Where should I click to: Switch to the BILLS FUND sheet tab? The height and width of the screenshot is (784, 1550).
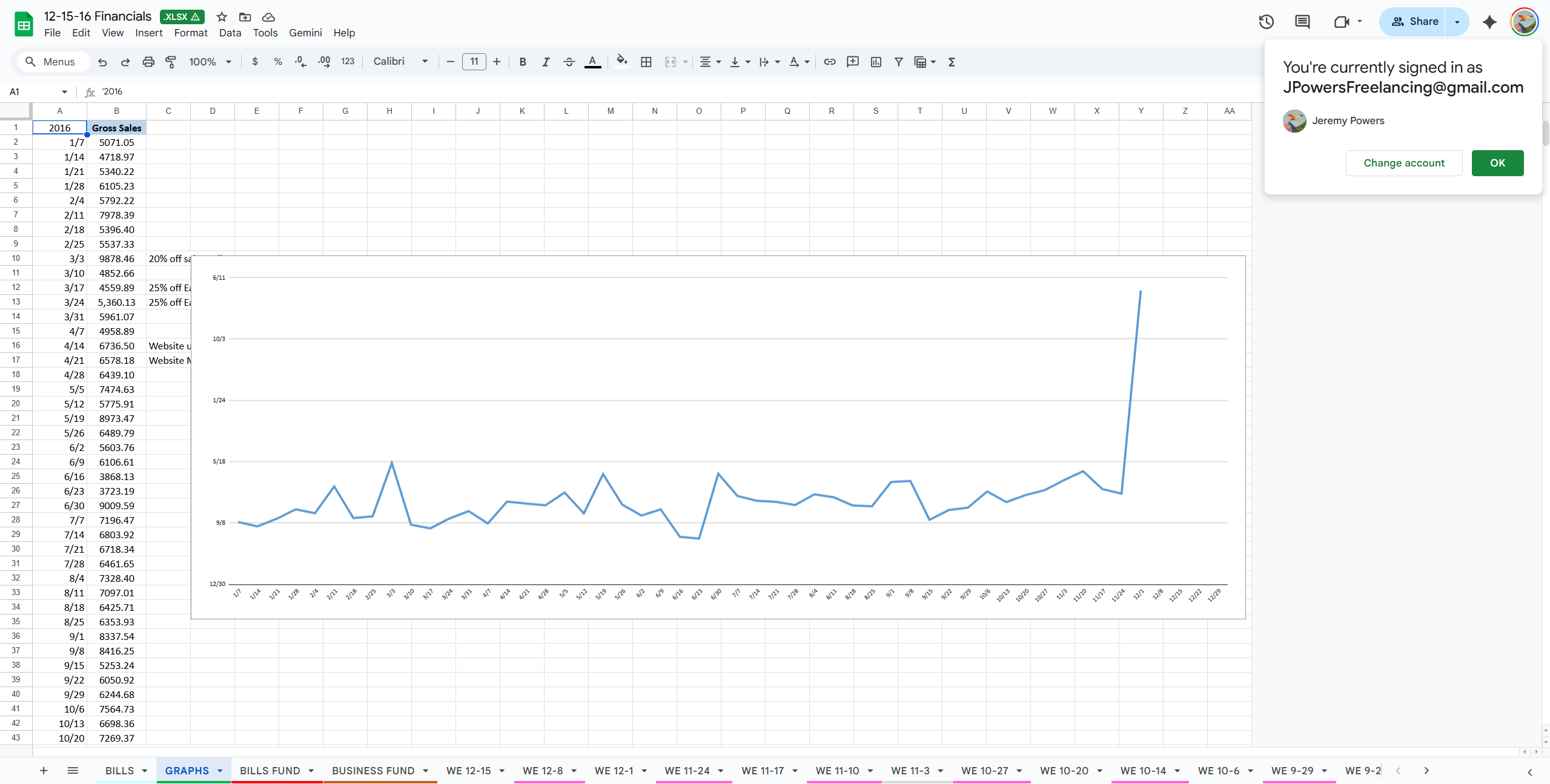pos(270,771)
